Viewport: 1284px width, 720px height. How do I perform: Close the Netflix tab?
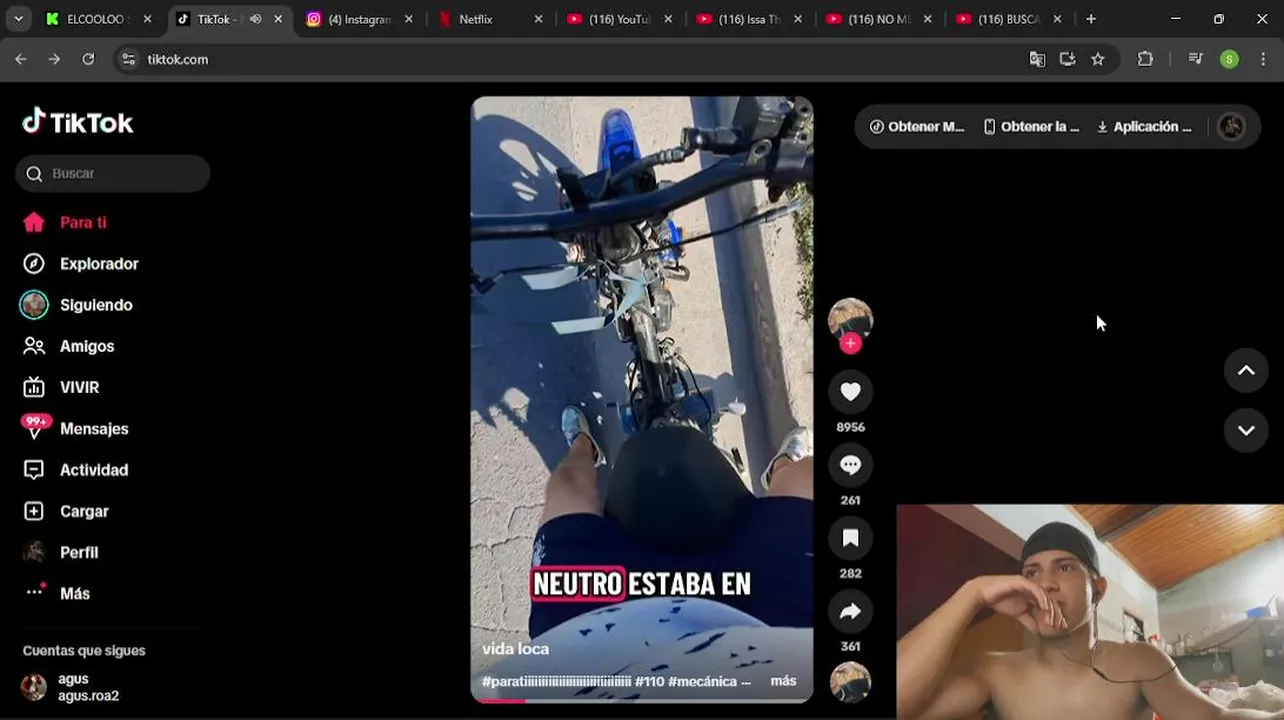538,19
